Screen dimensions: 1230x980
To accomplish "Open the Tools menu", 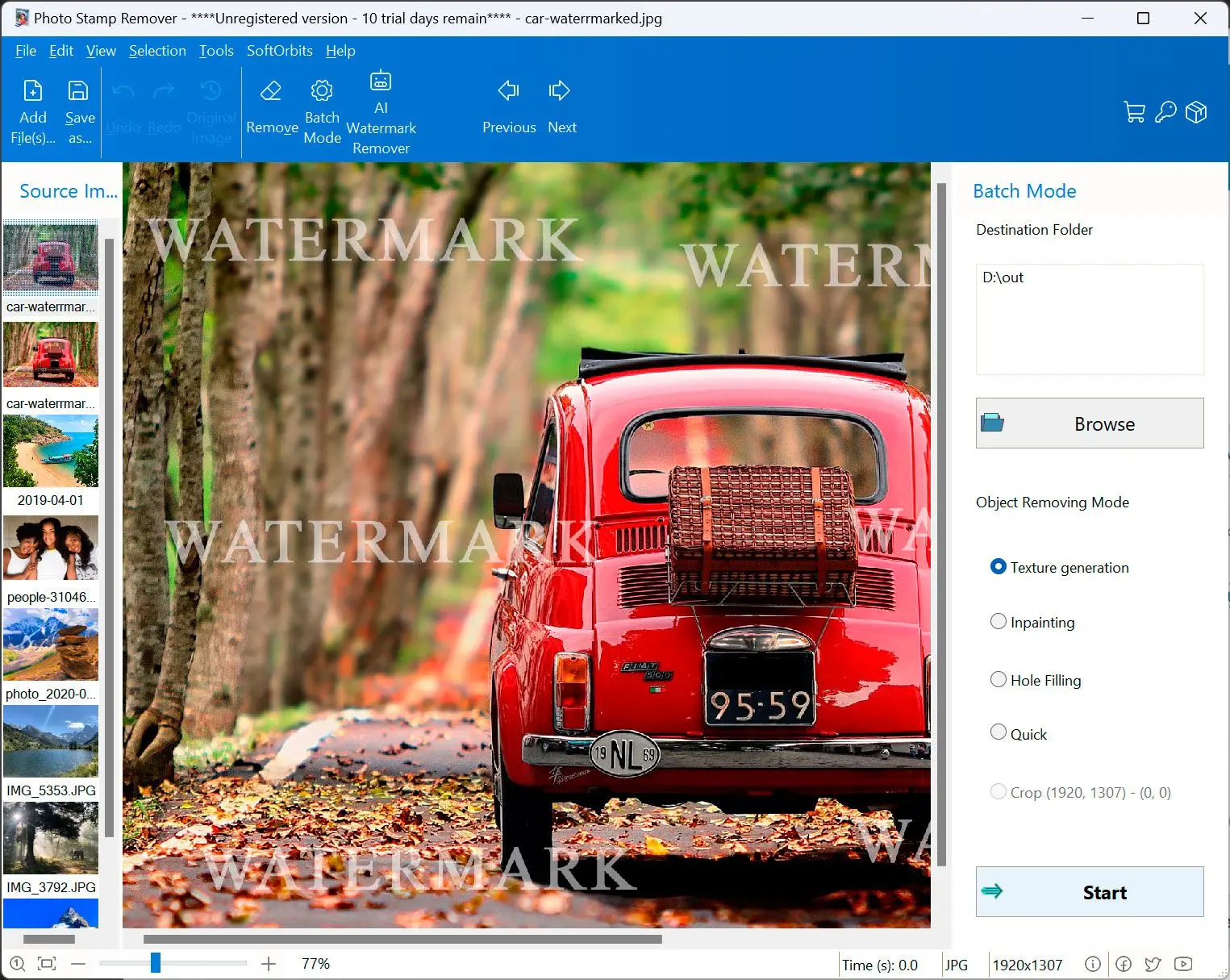I will 216,51.
